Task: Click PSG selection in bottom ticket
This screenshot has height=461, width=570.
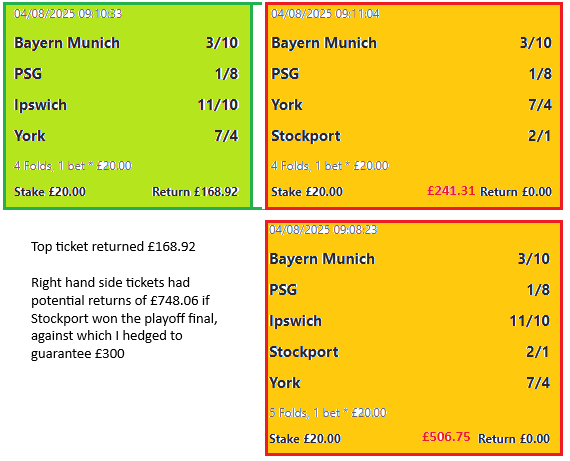Action: [283, 290]
